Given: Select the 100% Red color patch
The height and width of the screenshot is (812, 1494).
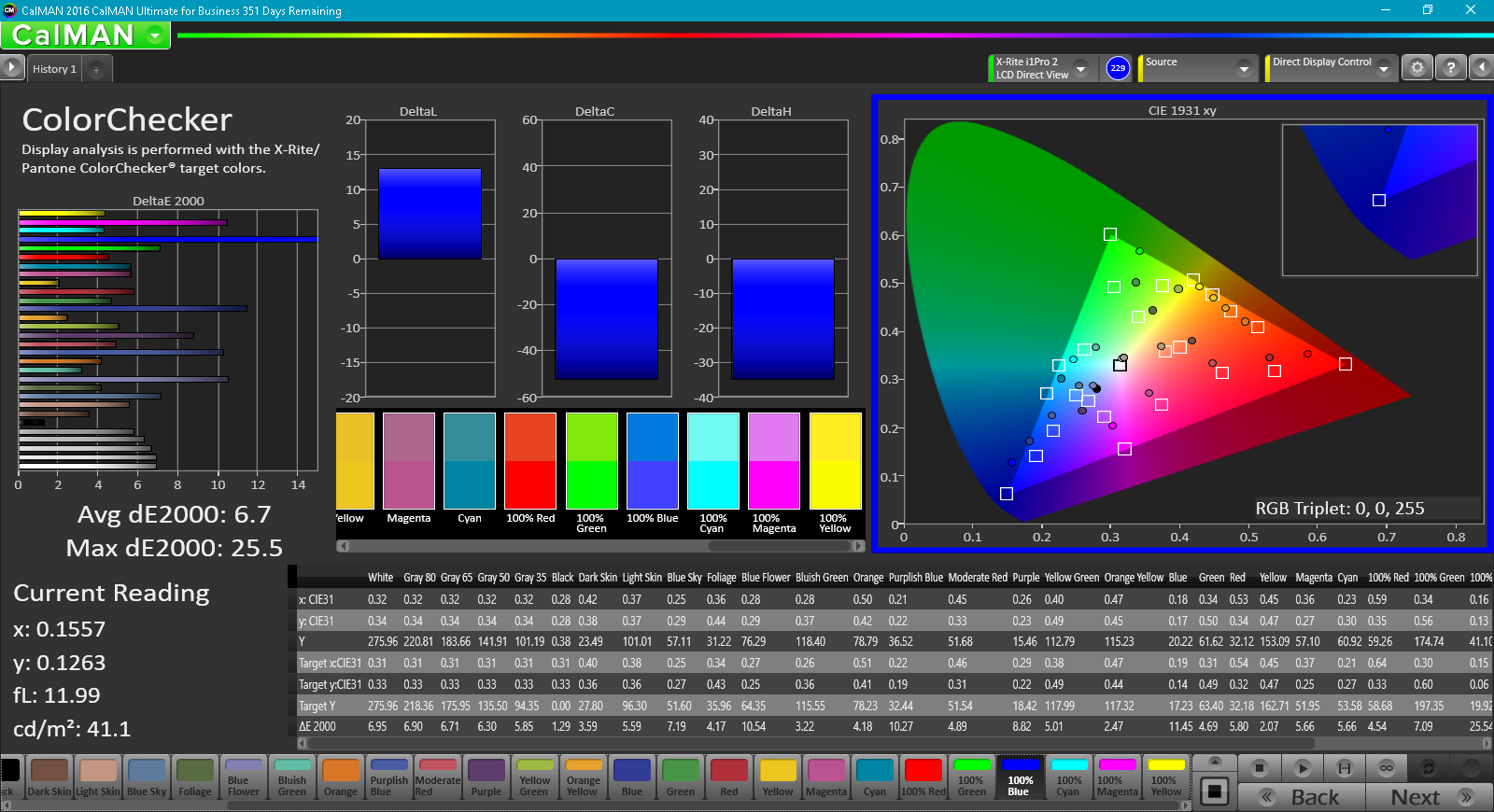Looking at the screenshot, I should pos(923,777).
